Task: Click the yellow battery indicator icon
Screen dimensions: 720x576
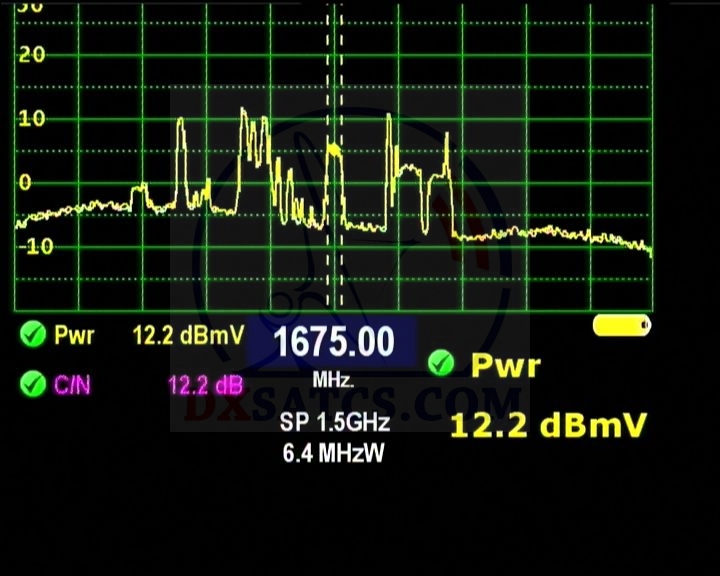Action: 621,326
